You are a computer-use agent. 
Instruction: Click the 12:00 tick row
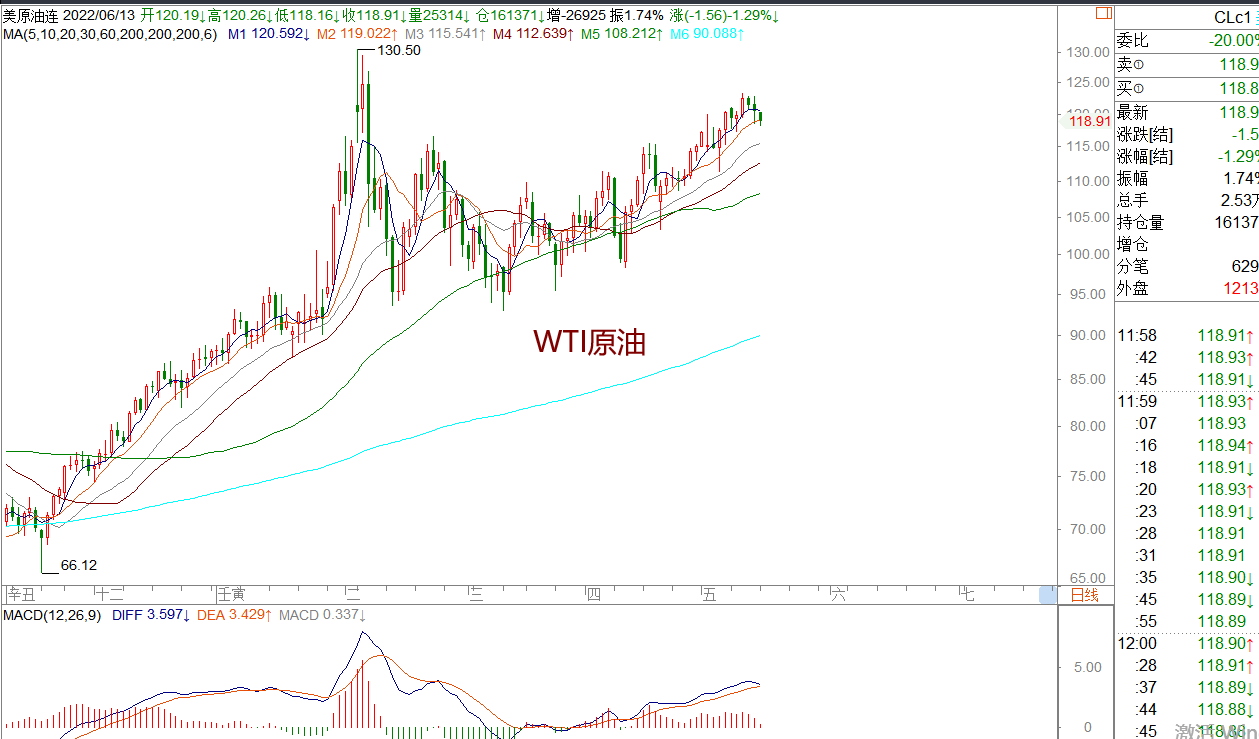(1187, 644)
